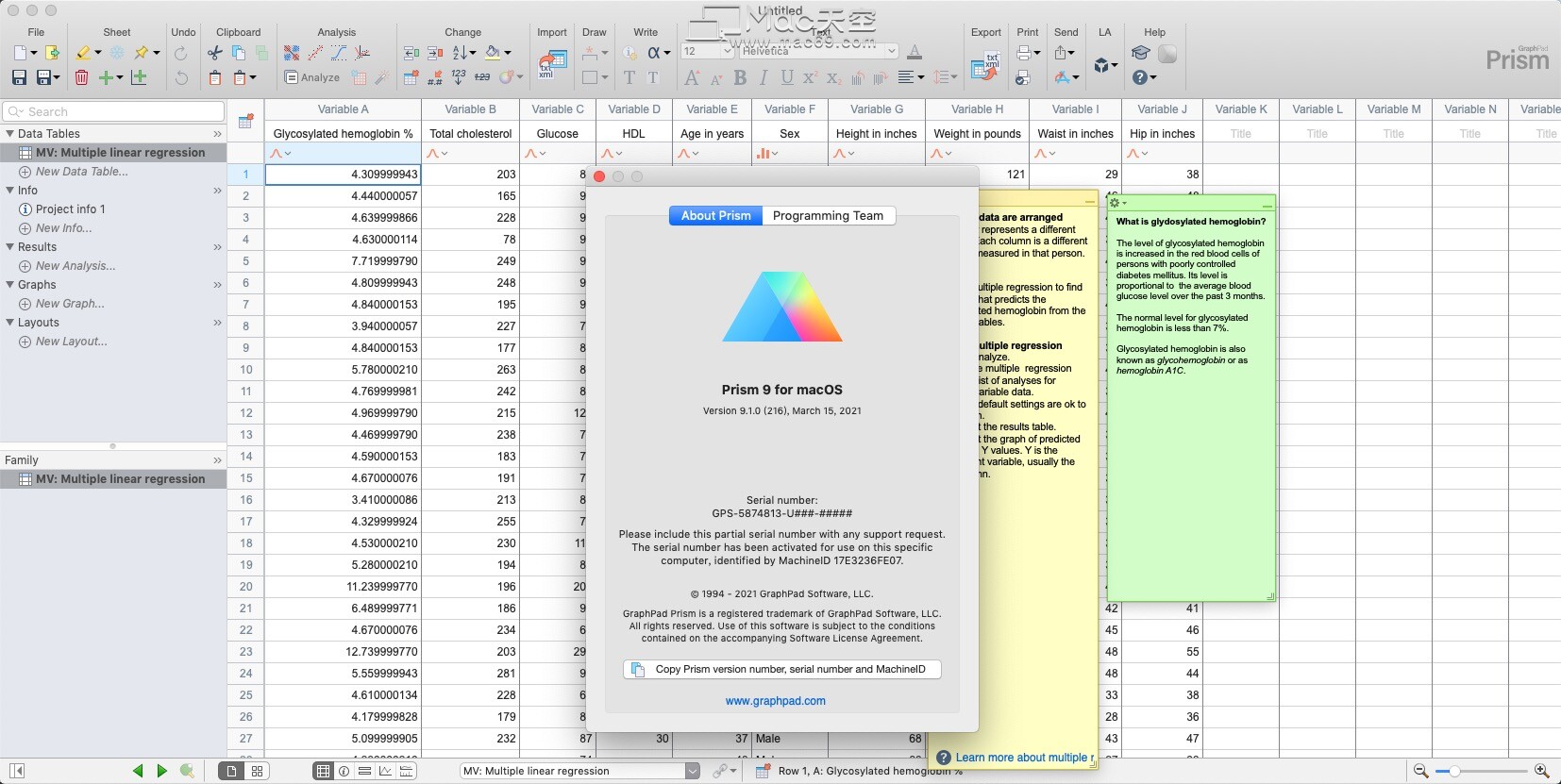Screen dimensions: 1561x784
Task: Click the go-to-previous-sheet green arrow
Action: [138, 771]
